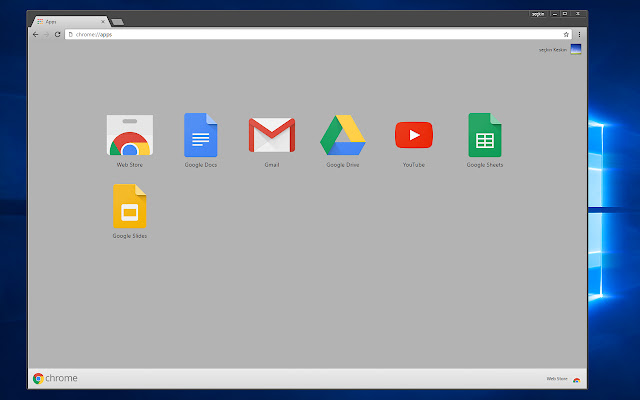Open a new tab button
This screenshot has height=400, width=640.
click(x=117, y=22)
